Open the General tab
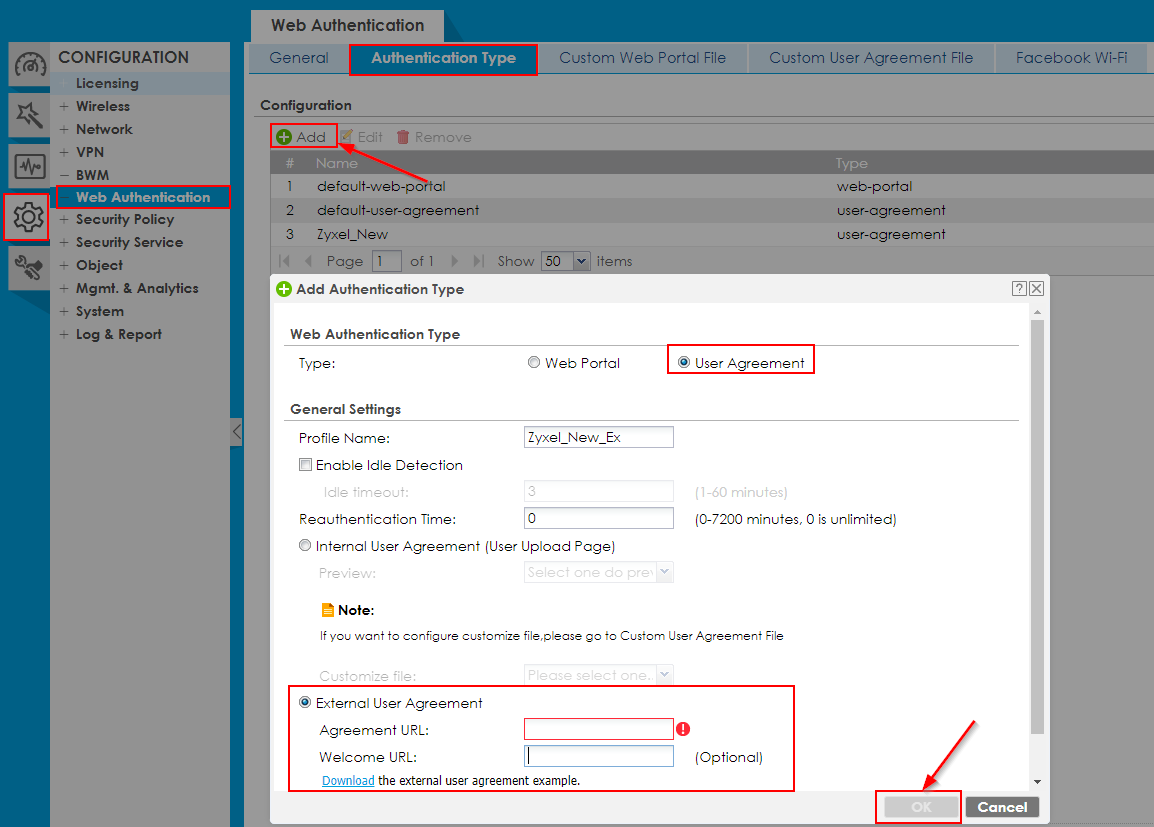 click(x=298, y=58)
